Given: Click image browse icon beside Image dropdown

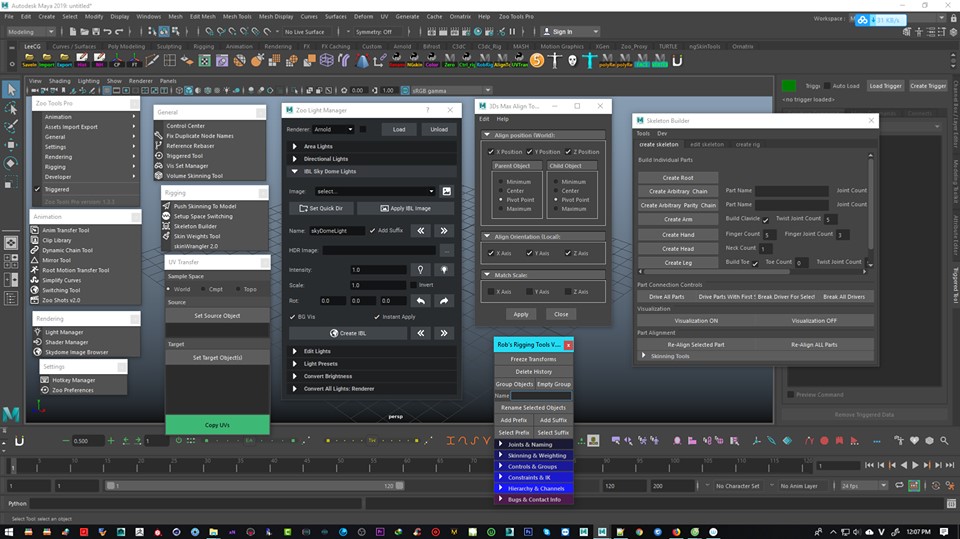Looking at the screenshot, I should pyautogui.click(x=447, y=191).
